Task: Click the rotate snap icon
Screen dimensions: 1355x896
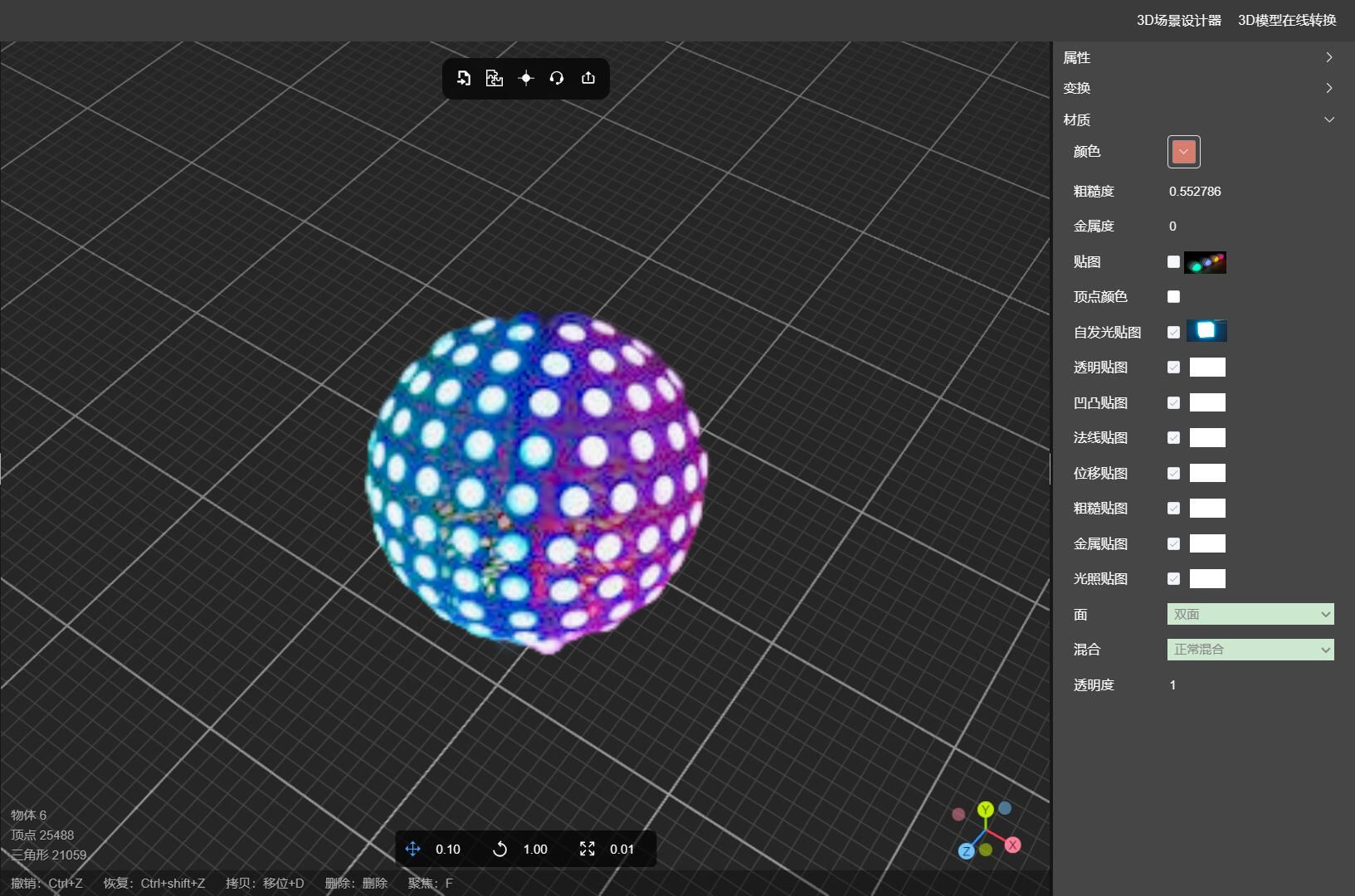Action: coord(500,849)
